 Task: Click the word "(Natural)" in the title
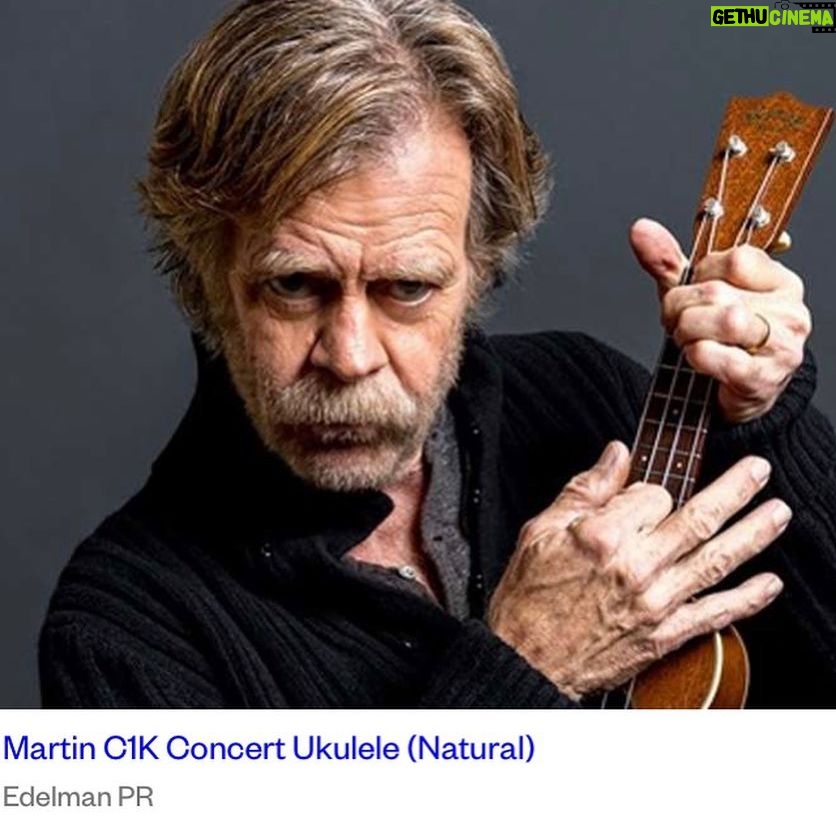[471, 749]
